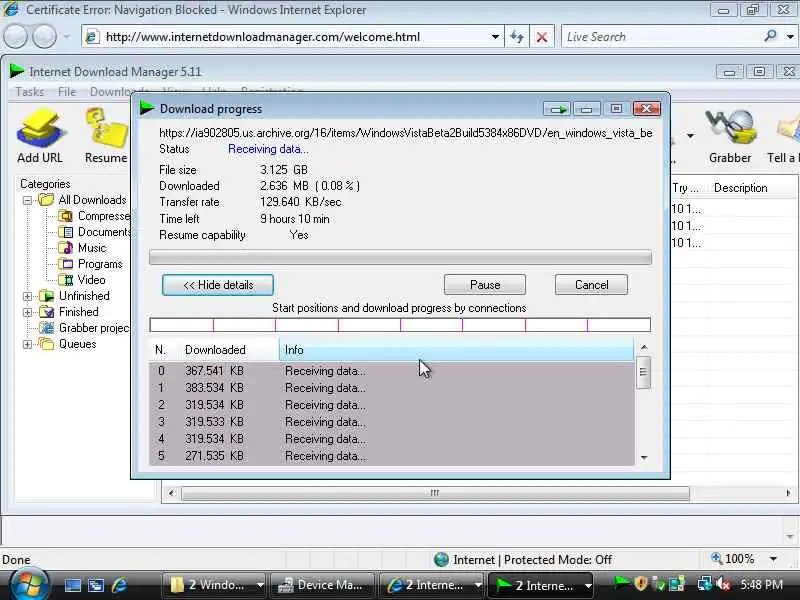Open the address bar history dropdown
Image resolution: width=800 pixels, height=600 pixels.
[494, 37]
